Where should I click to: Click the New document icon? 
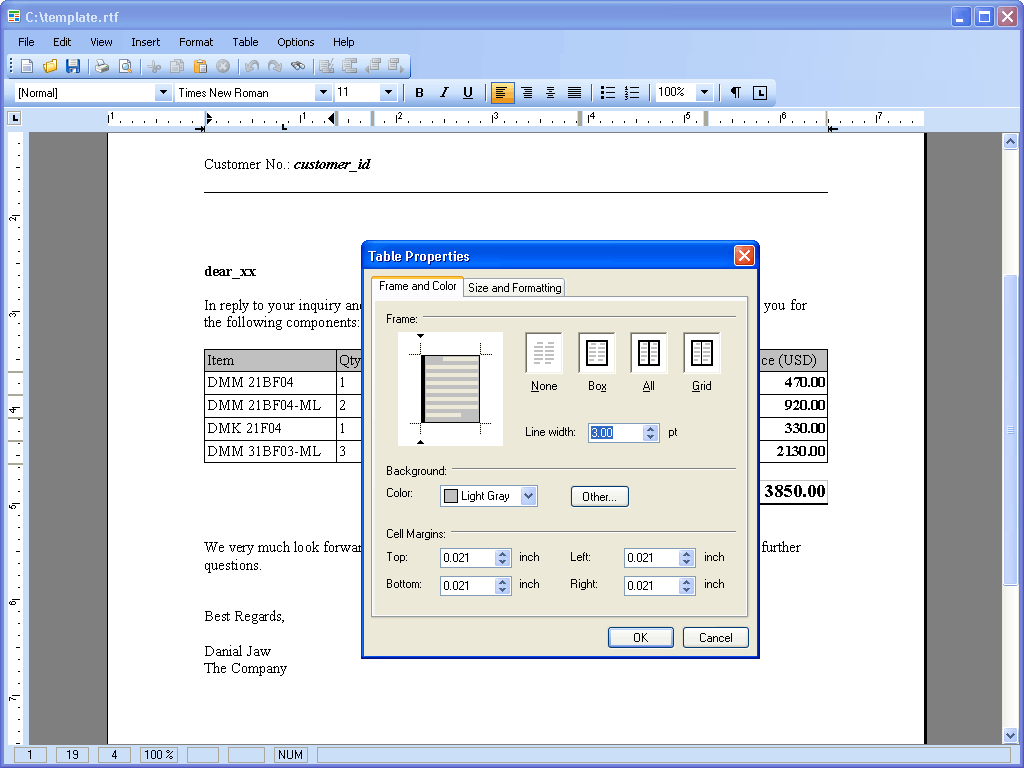click(27, 66)
